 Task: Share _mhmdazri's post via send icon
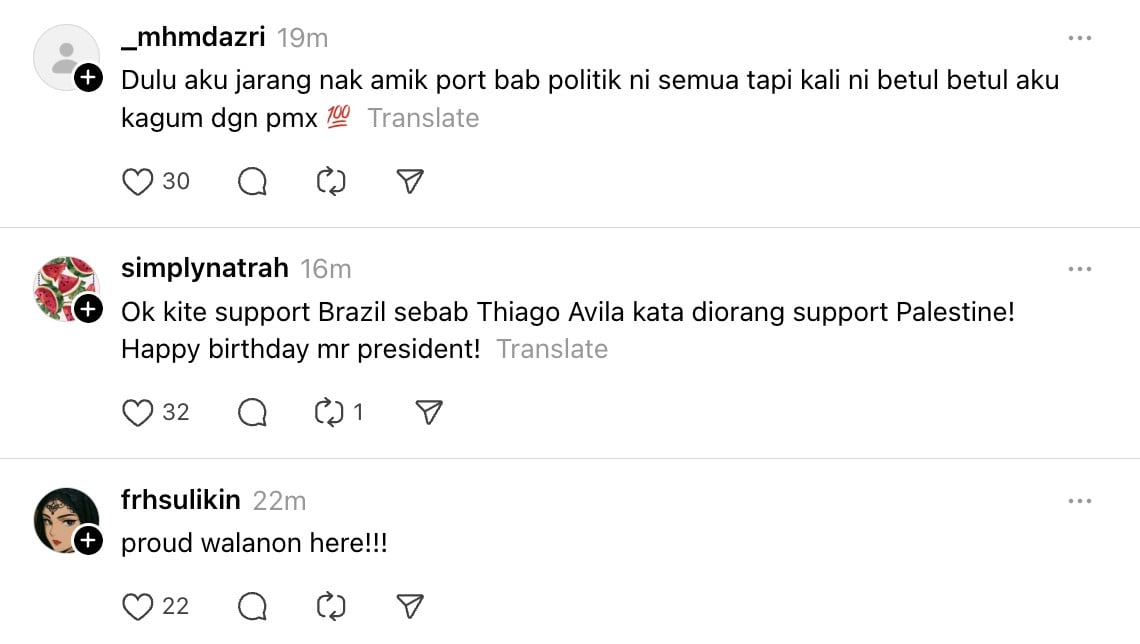pos(410,181)
